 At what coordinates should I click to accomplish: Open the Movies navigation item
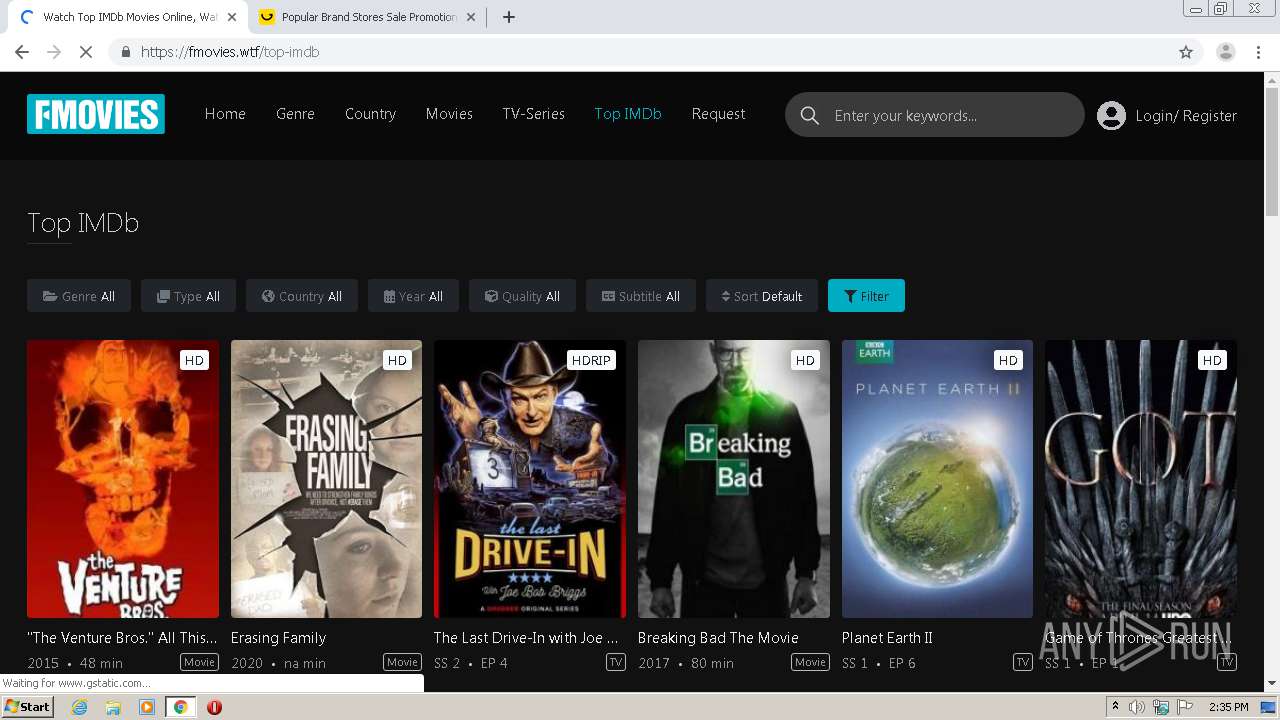pos(449,114)
